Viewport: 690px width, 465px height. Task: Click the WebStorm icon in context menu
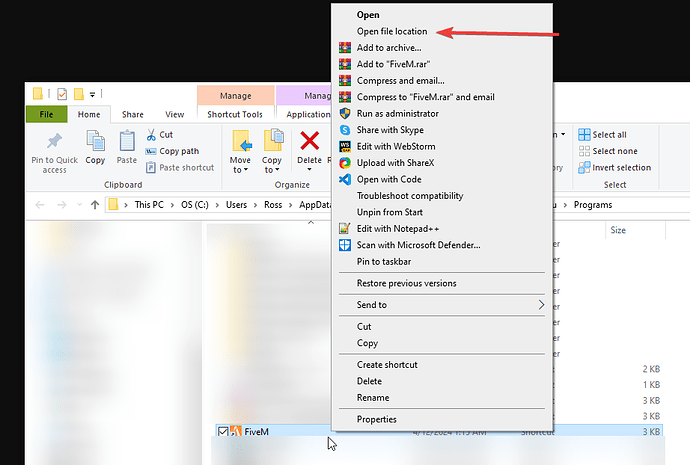345,146
